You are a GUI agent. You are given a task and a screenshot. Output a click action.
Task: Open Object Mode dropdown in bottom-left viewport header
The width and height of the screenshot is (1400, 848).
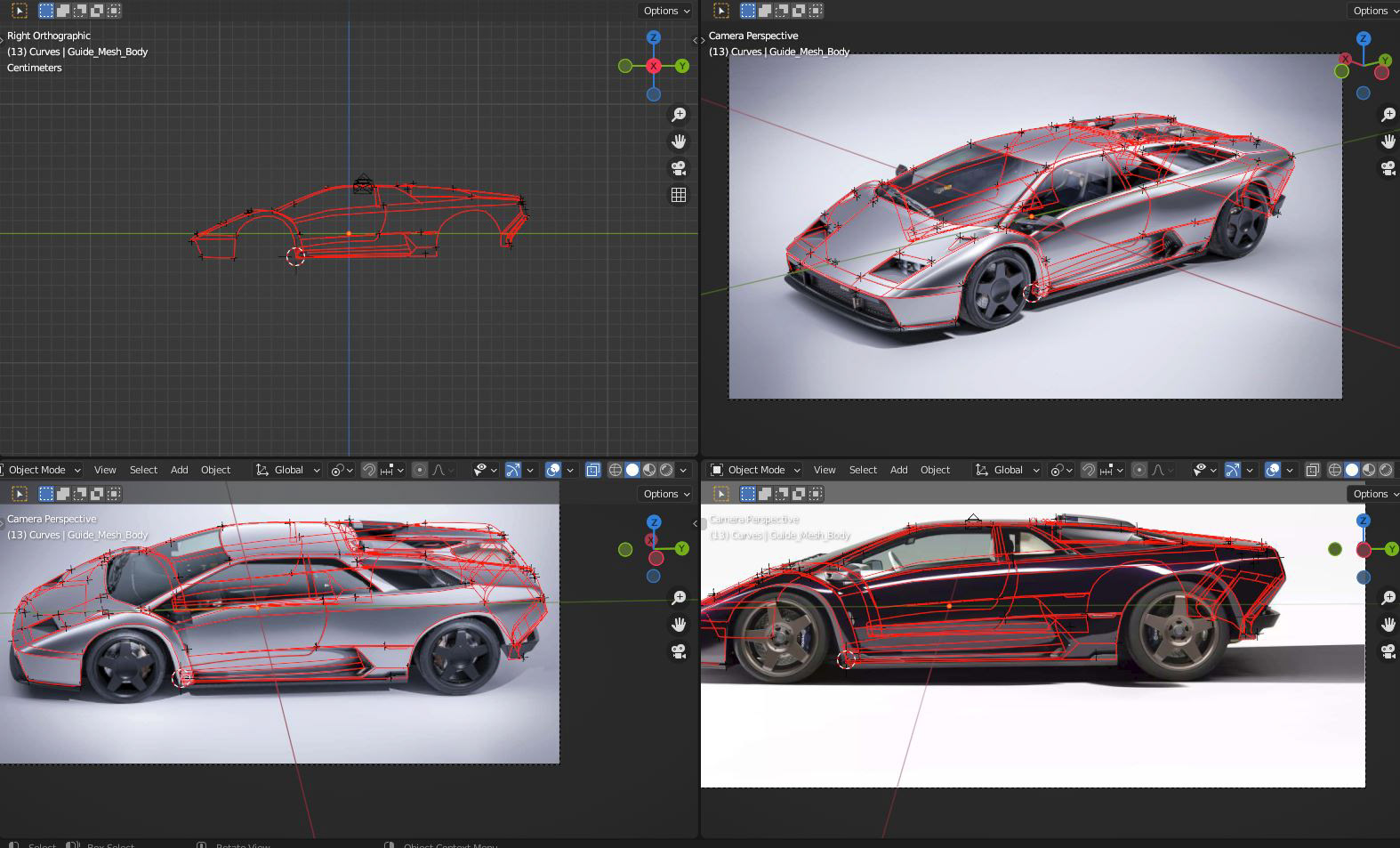coord(42,470)
